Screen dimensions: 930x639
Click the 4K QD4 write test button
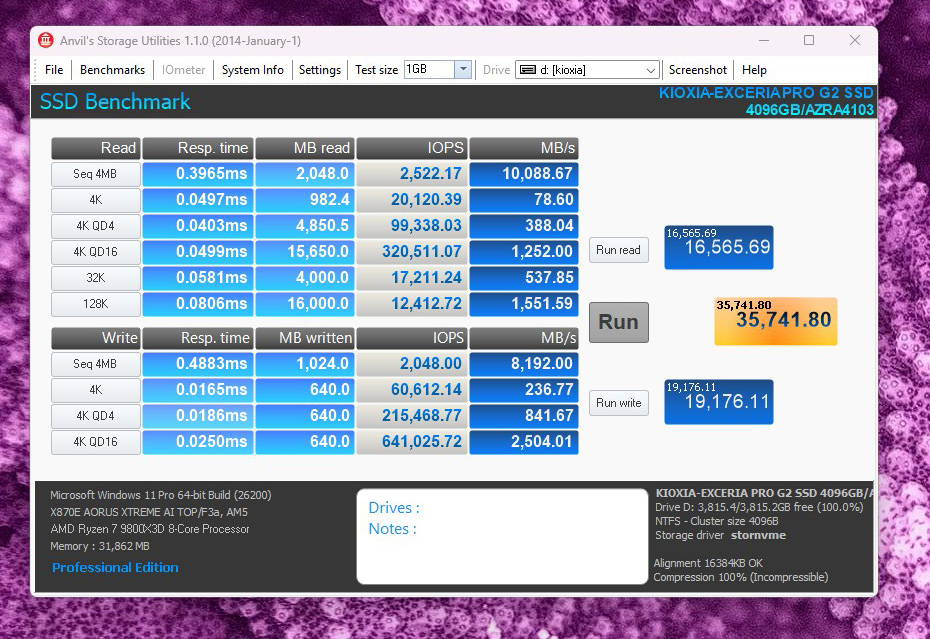96,416
